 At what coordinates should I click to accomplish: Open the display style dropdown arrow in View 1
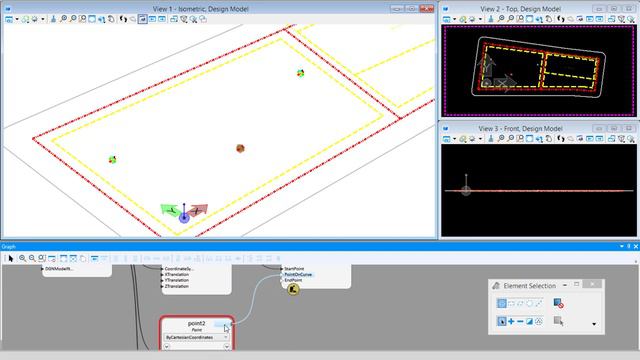pos(42,19)
